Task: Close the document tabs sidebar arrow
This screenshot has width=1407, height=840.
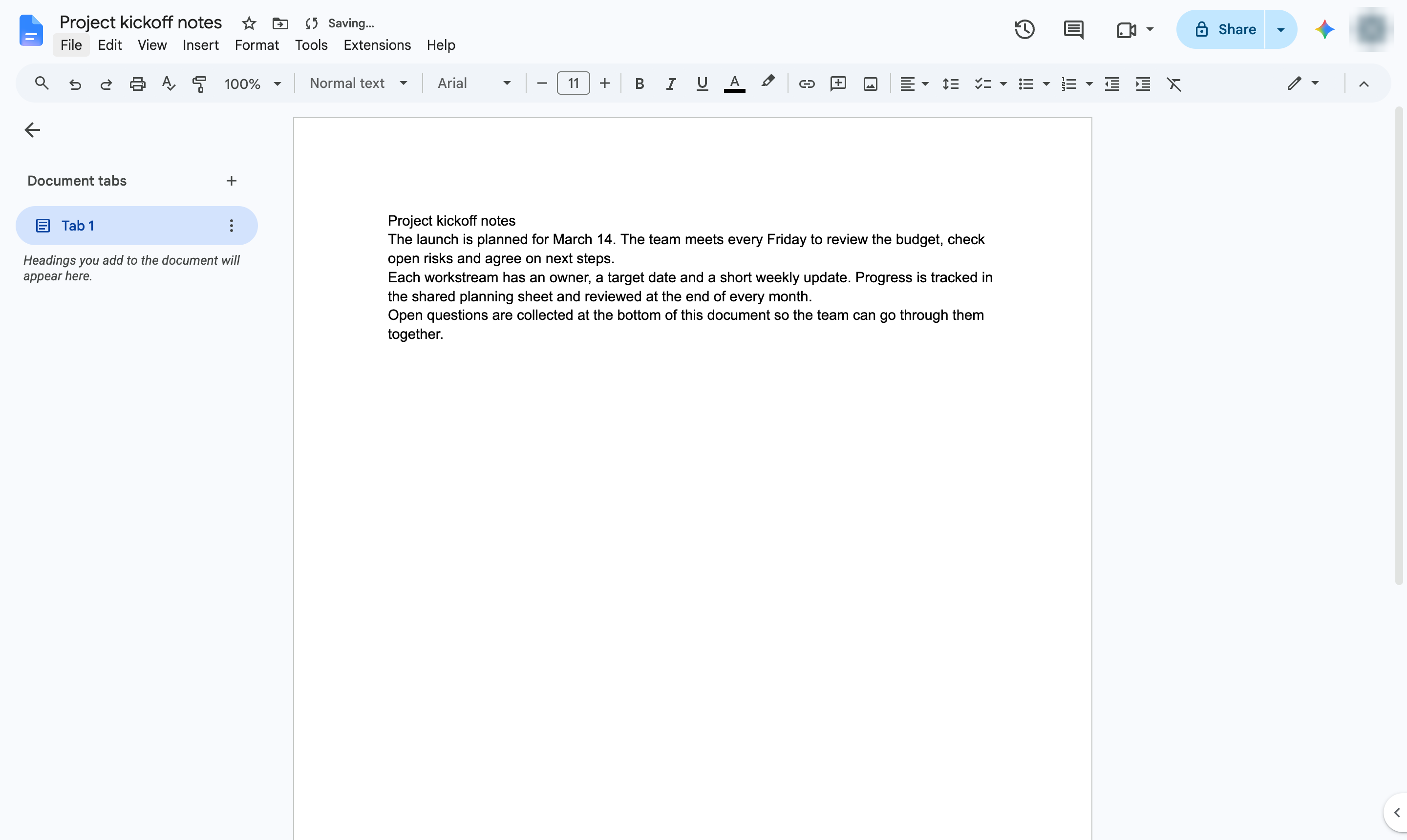Action: pyautogui.click(x=32, y=130)
